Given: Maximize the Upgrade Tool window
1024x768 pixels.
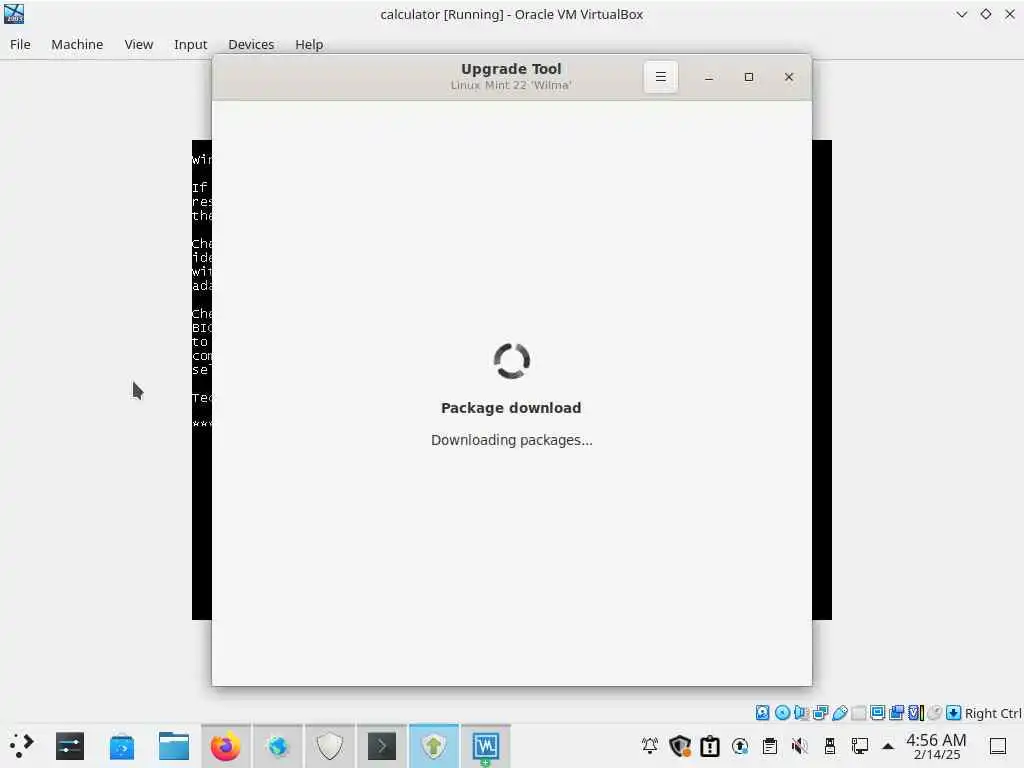Looking at the screenshot, I should tap(748, 77).
